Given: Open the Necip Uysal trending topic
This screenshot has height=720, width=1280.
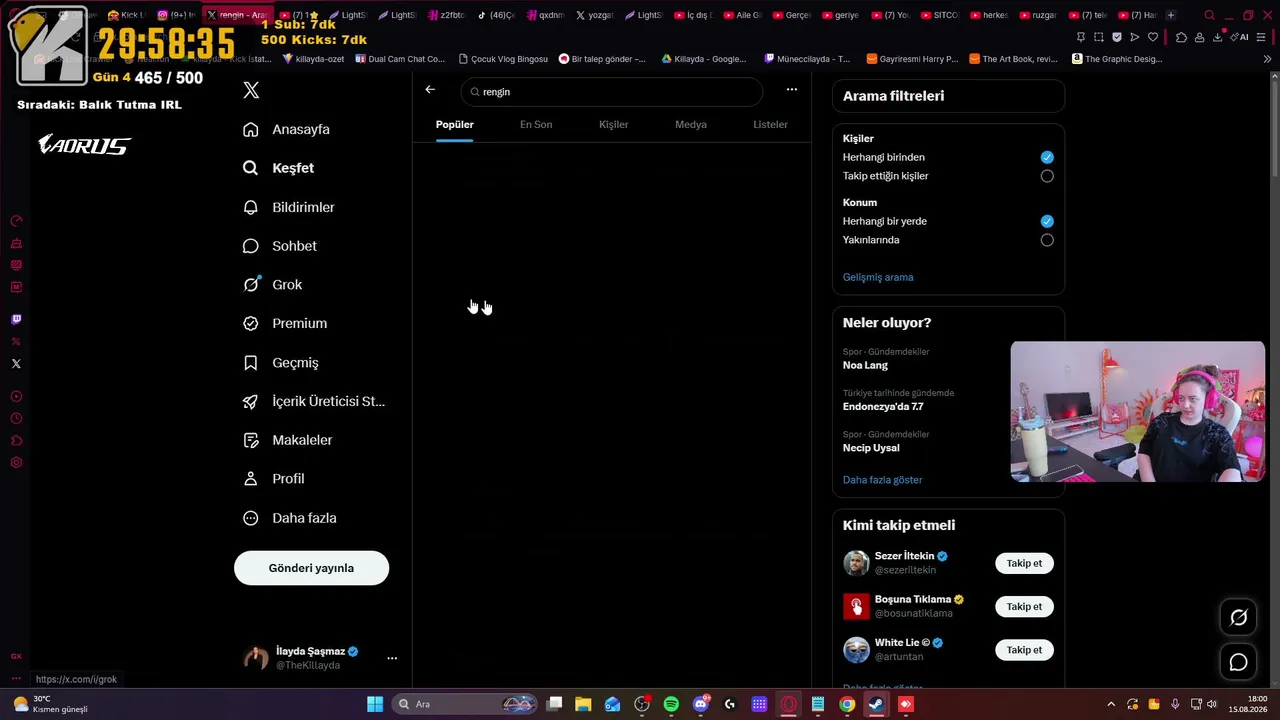Looking at the screenshot, I should [x=871, y=448].
